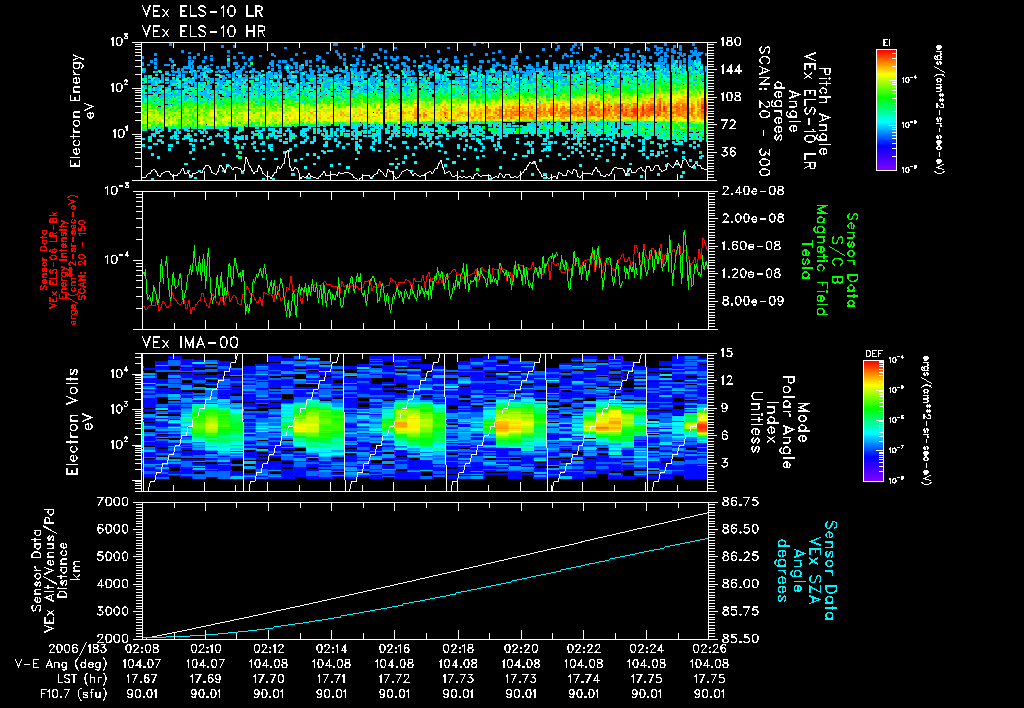Click the Polar Angle Index axis label
The image size is (1024, 708).
[772, 422]
